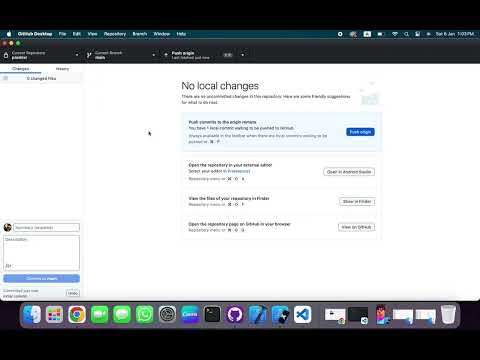The image size is (480, 360).
Task: Open the GitHub Desktop application menu
Action: point(35,34)
